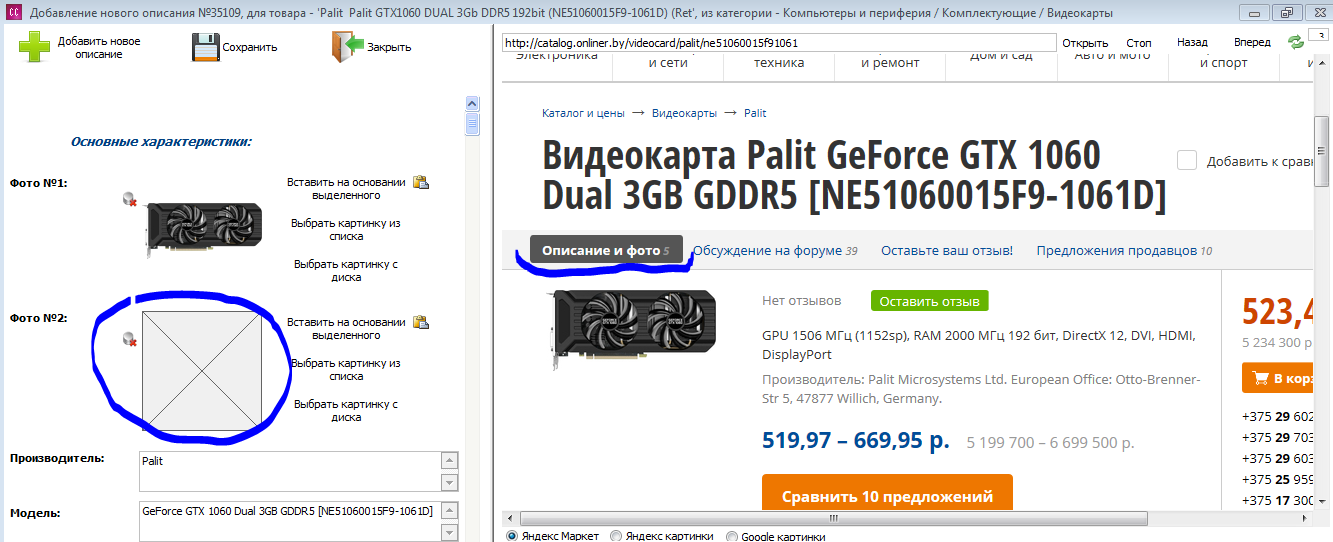The image size is (1333, 542).
Task: Click the Закрыть button text
Action: click(x=389, y=47)
